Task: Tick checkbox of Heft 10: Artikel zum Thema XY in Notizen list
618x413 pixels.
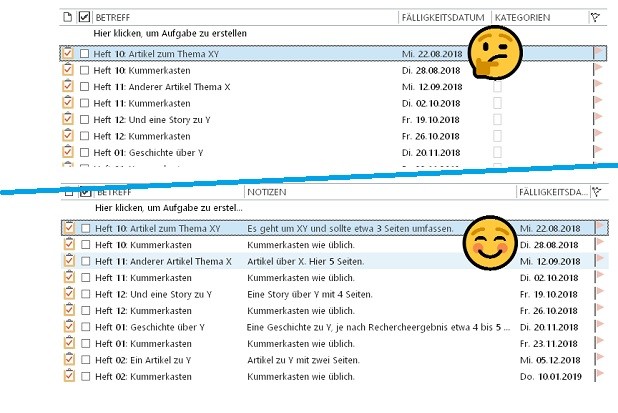Action: 86,228
